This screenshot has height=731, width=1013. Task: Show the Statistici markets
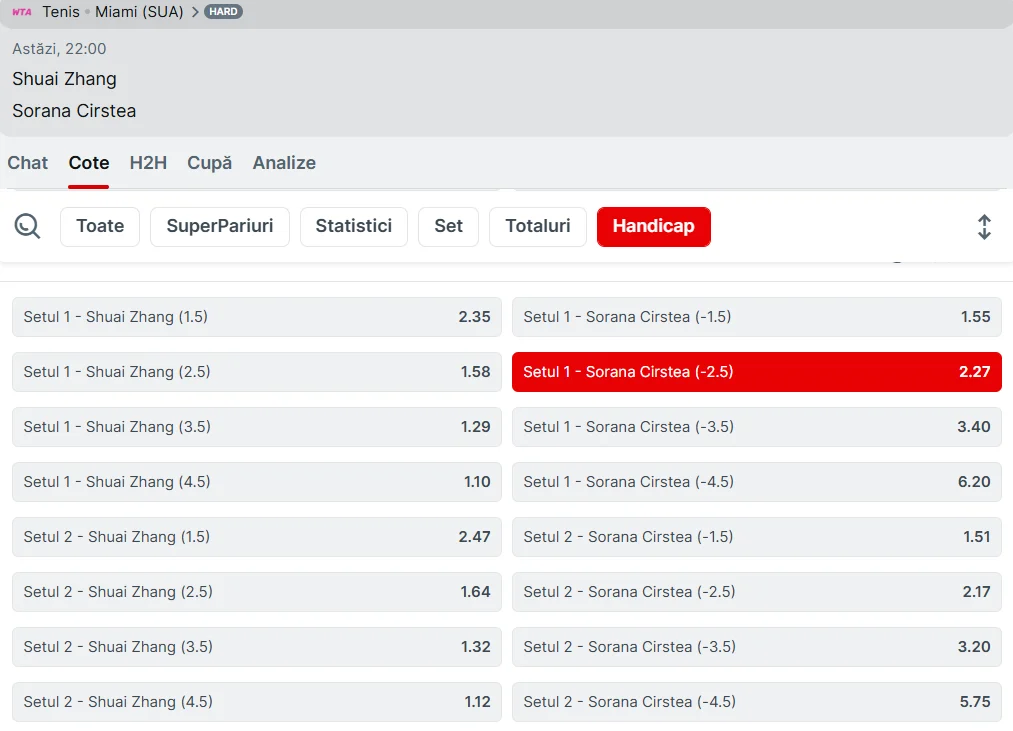(353, 226)
